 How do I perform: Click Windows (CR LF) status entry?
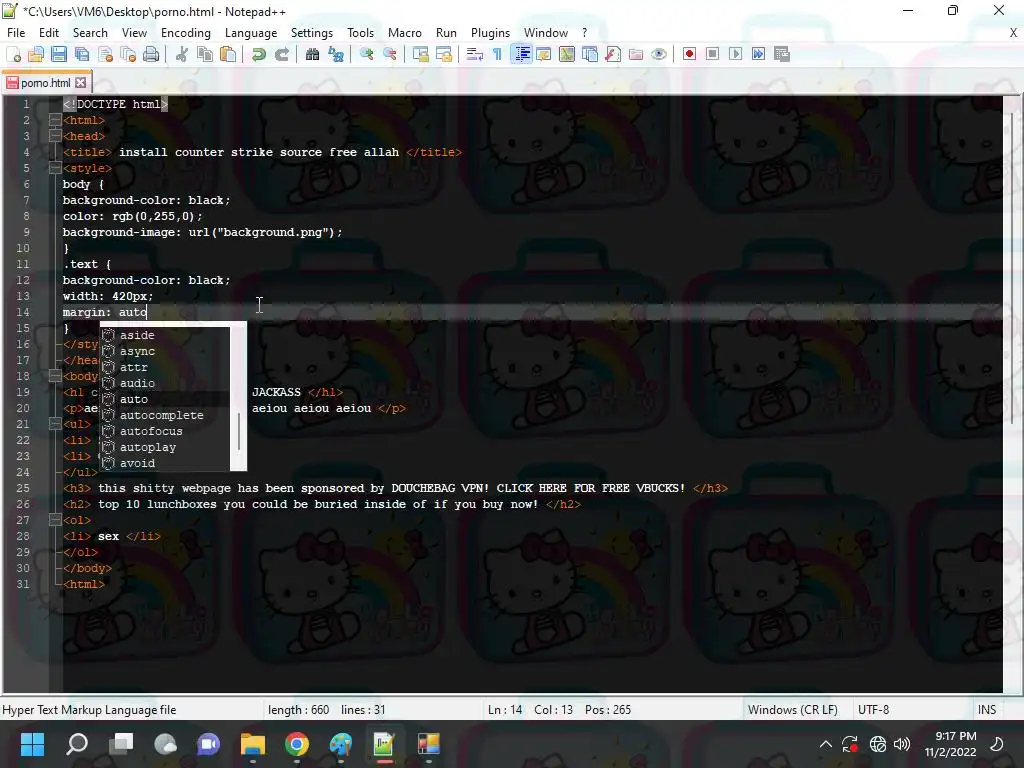[x=792, y=710]
